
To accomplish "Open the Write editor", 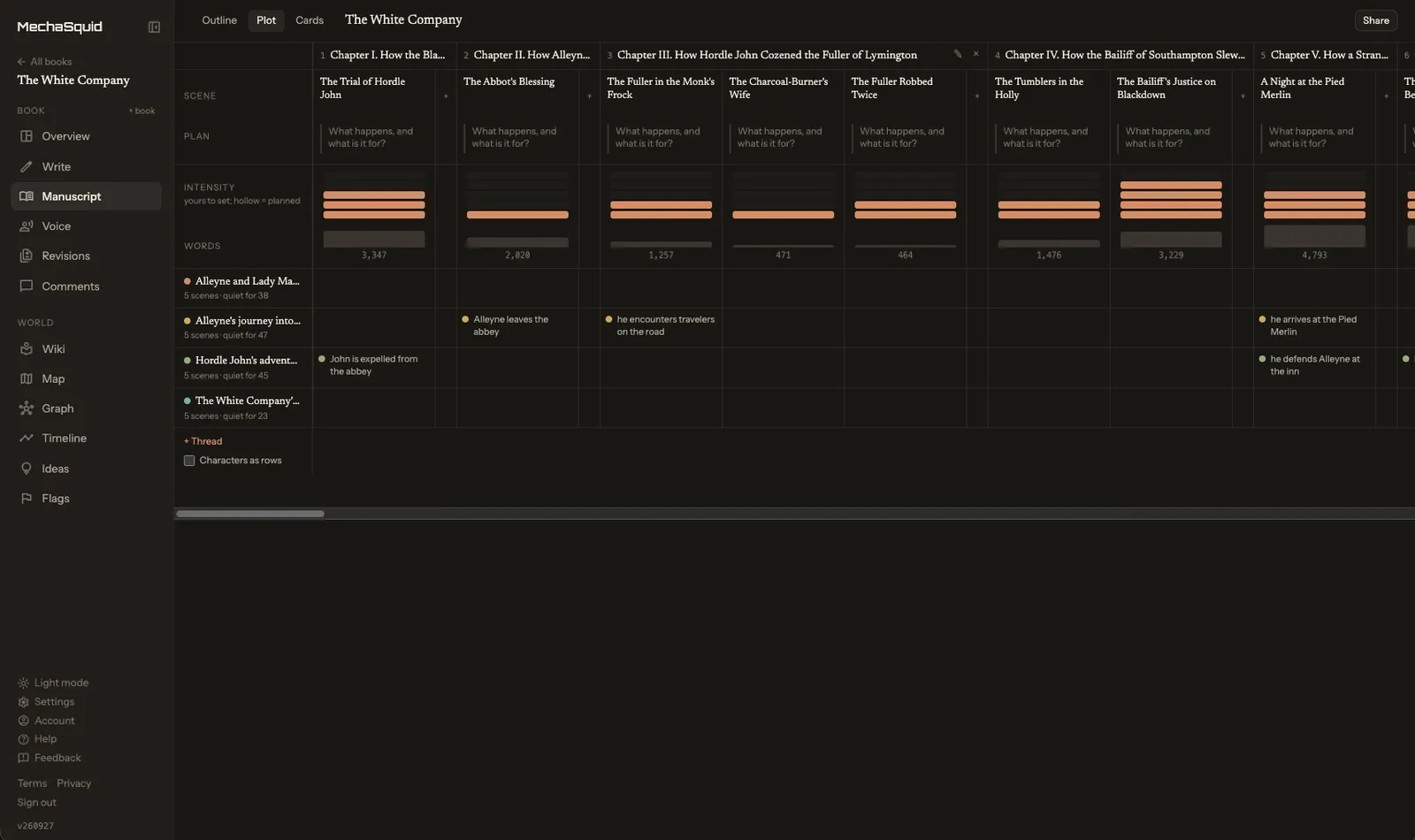I will point(86,166).
